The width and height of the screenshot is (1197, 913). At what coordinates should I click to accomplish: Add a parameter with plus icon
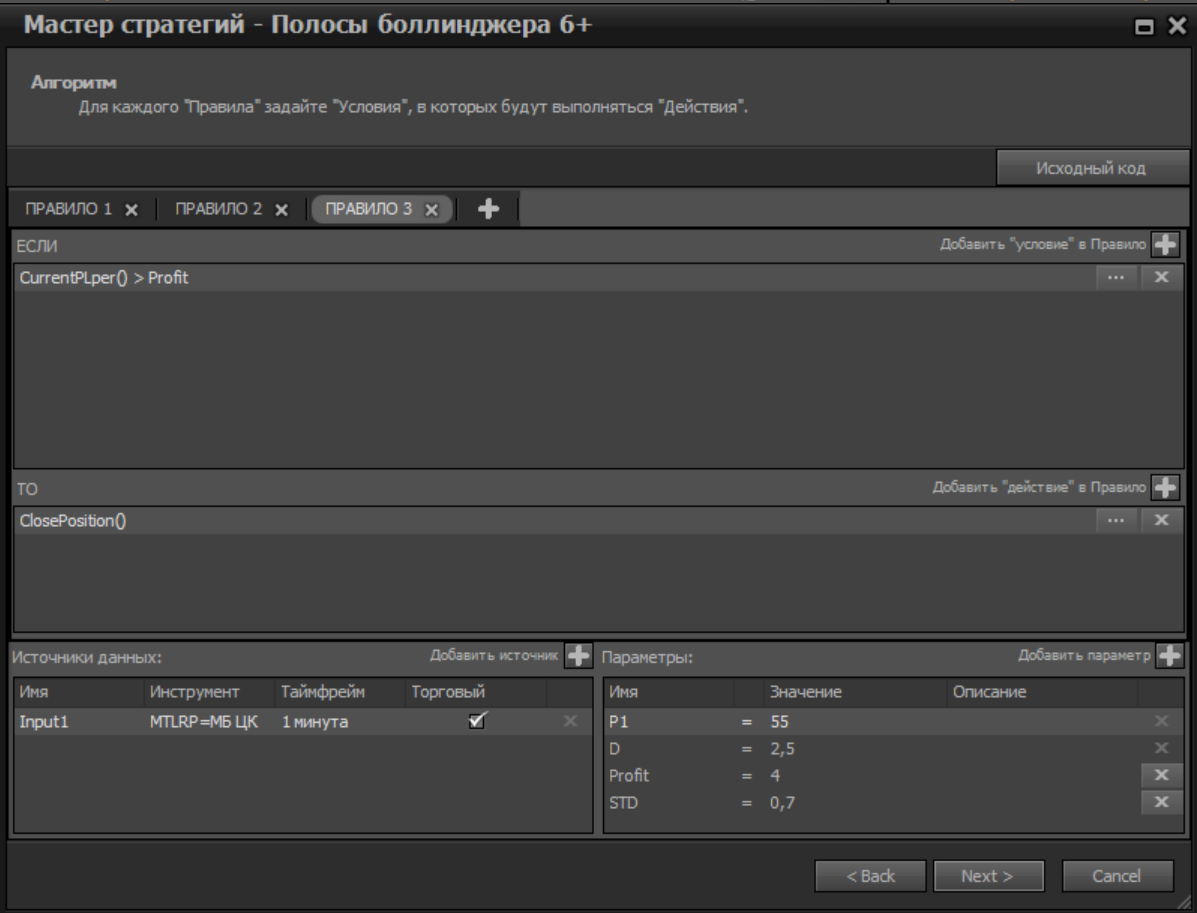pos(1169,656)
